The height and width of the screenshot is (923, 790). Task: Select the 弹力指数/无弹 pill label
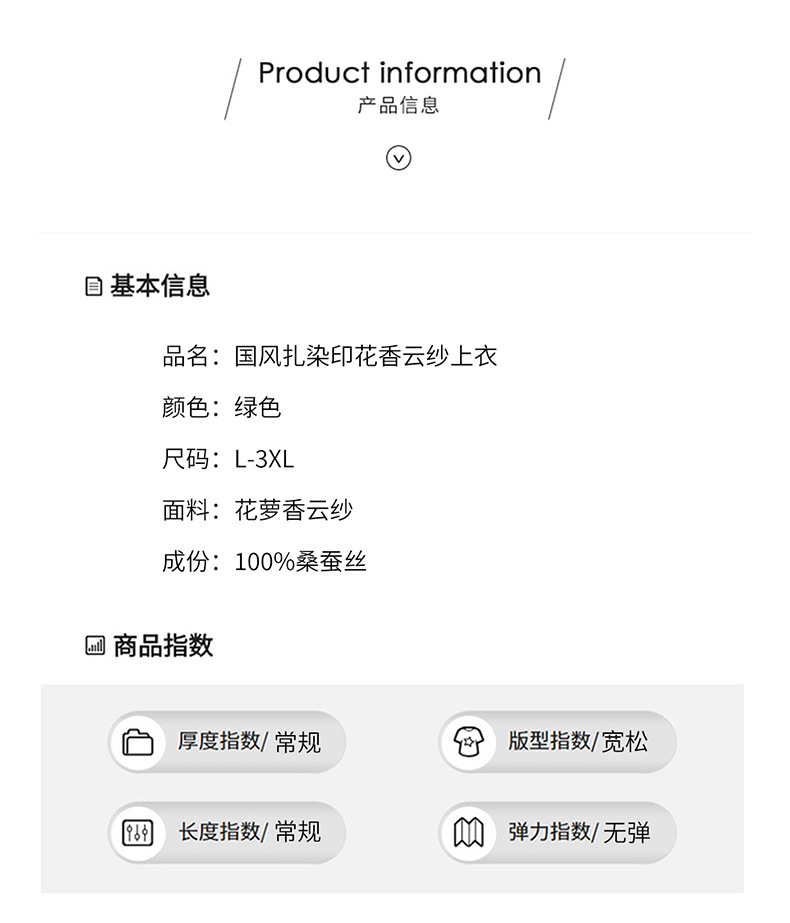pyautogui.click(x=579, y=832)
